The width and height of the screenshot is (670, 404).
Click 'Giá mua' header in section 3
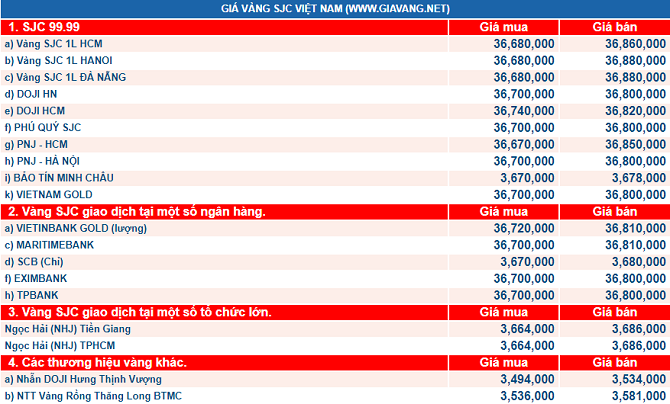(x=503, y=312)
